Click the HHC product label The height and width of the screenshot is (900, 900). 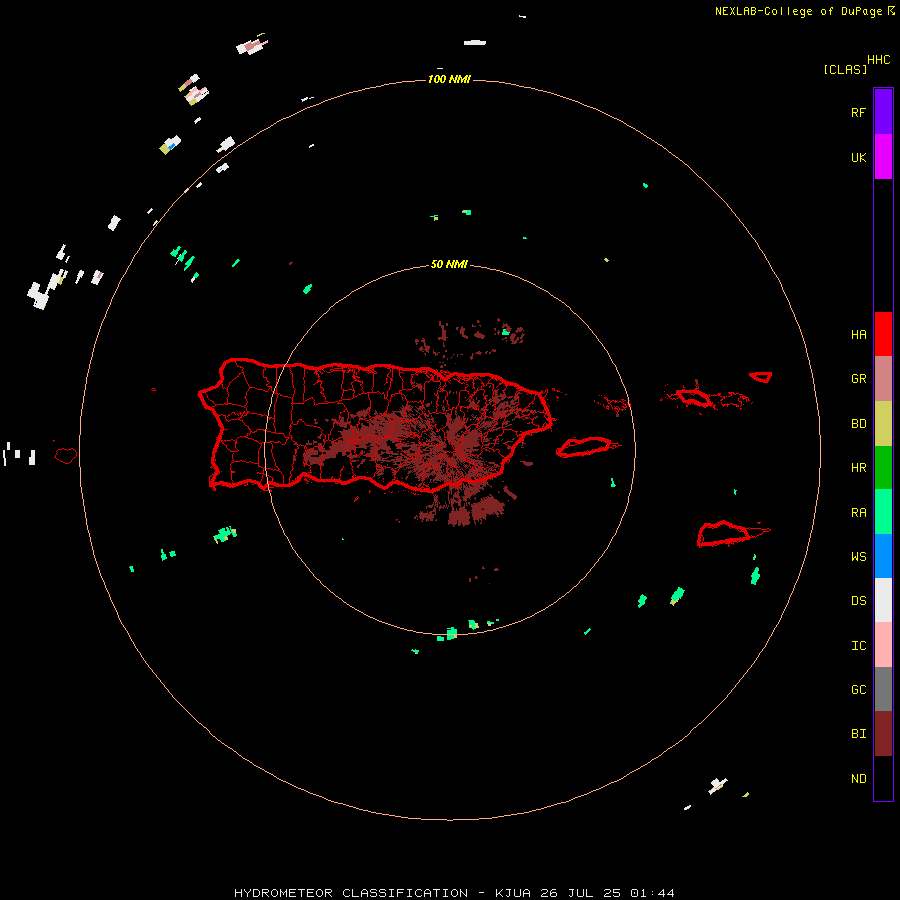[879, 60]
